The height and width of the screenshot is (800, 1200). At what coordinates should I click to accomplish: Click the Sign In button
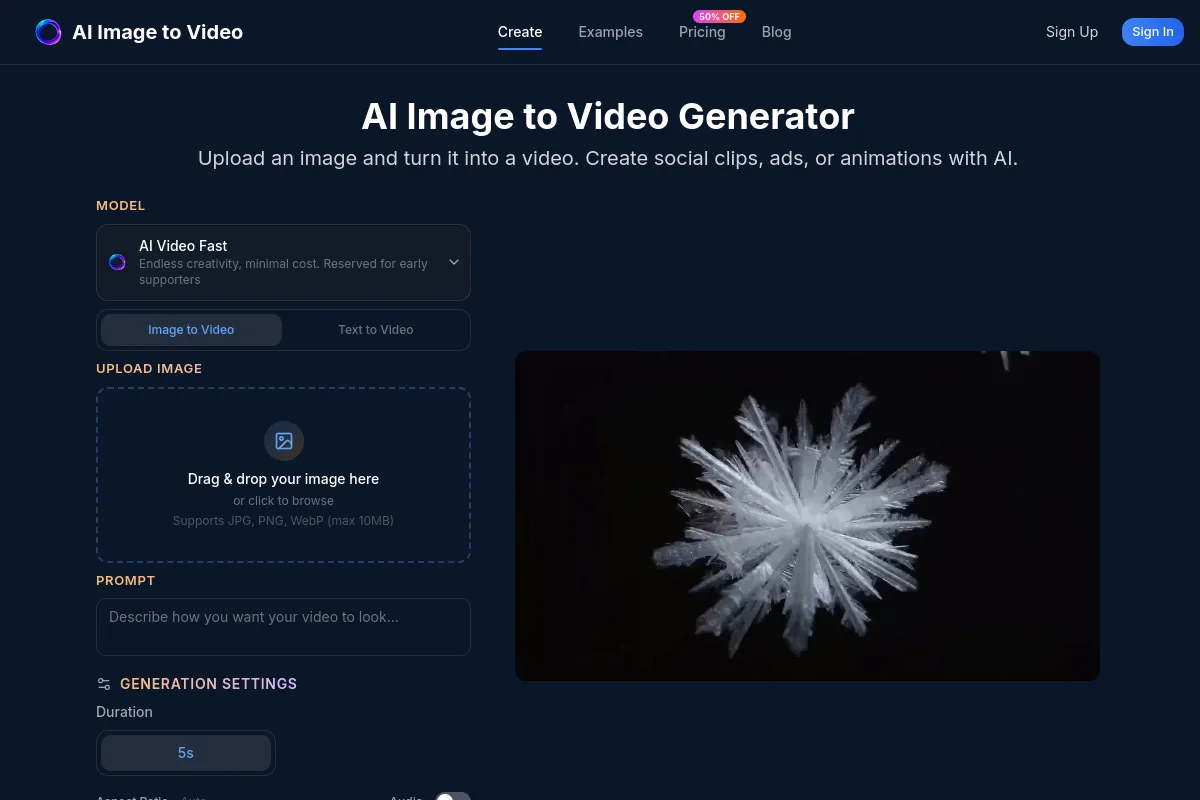pos(1153,32)
